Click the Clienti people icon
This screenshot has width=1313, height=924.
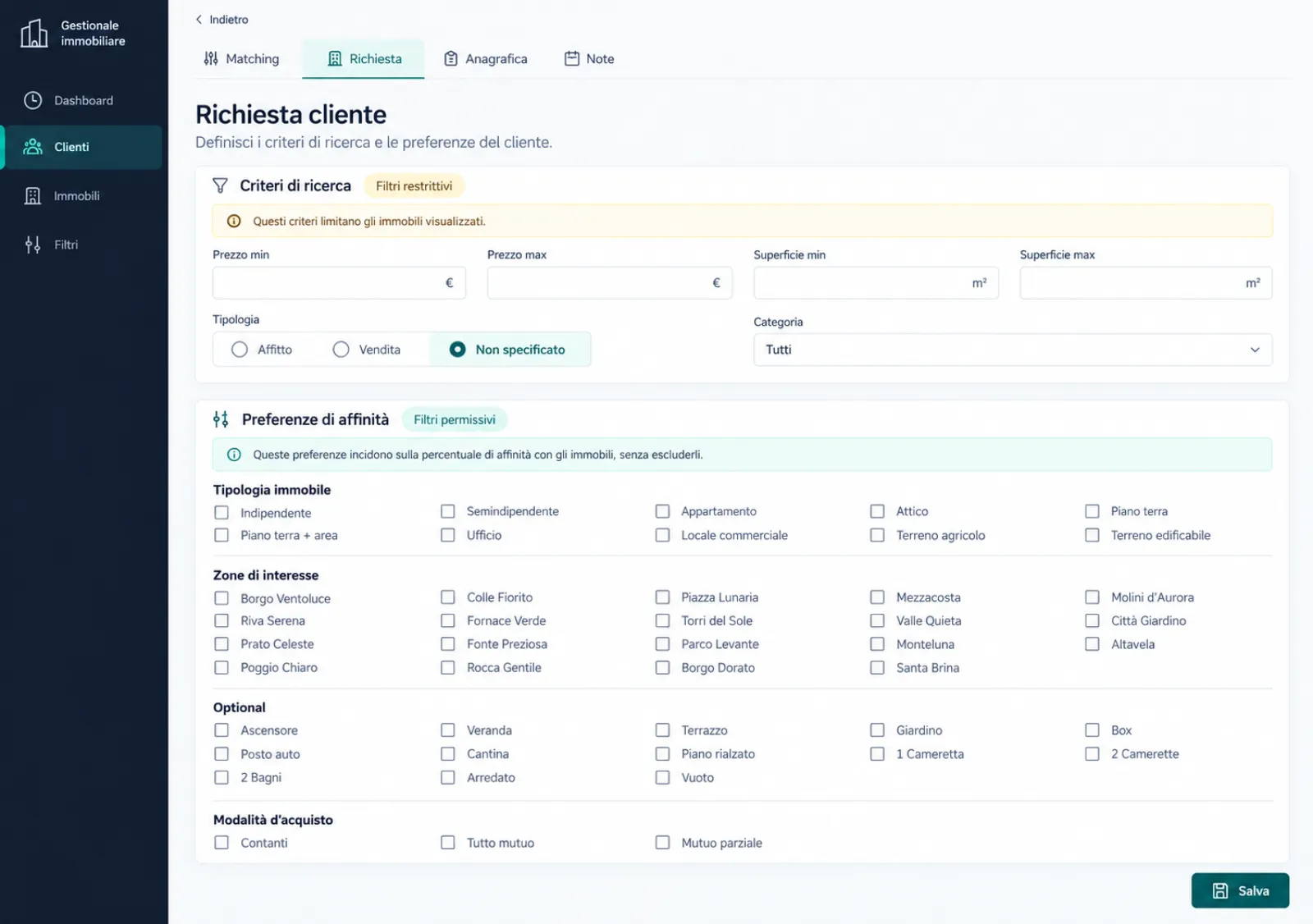point(33,147)
